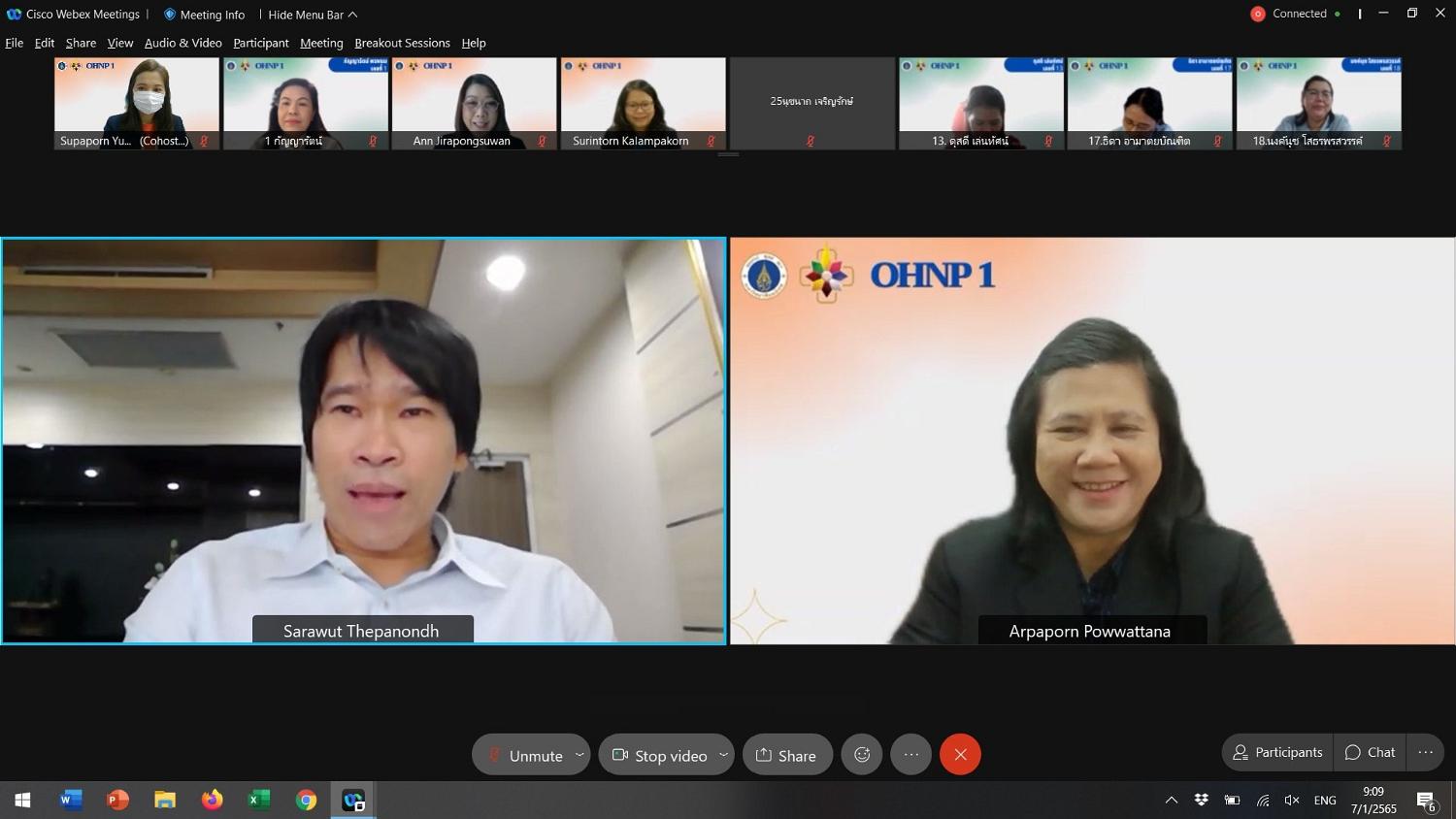Select the Webex app in the taskbar
The image size is (1456, 819).
tap(353, 801)
